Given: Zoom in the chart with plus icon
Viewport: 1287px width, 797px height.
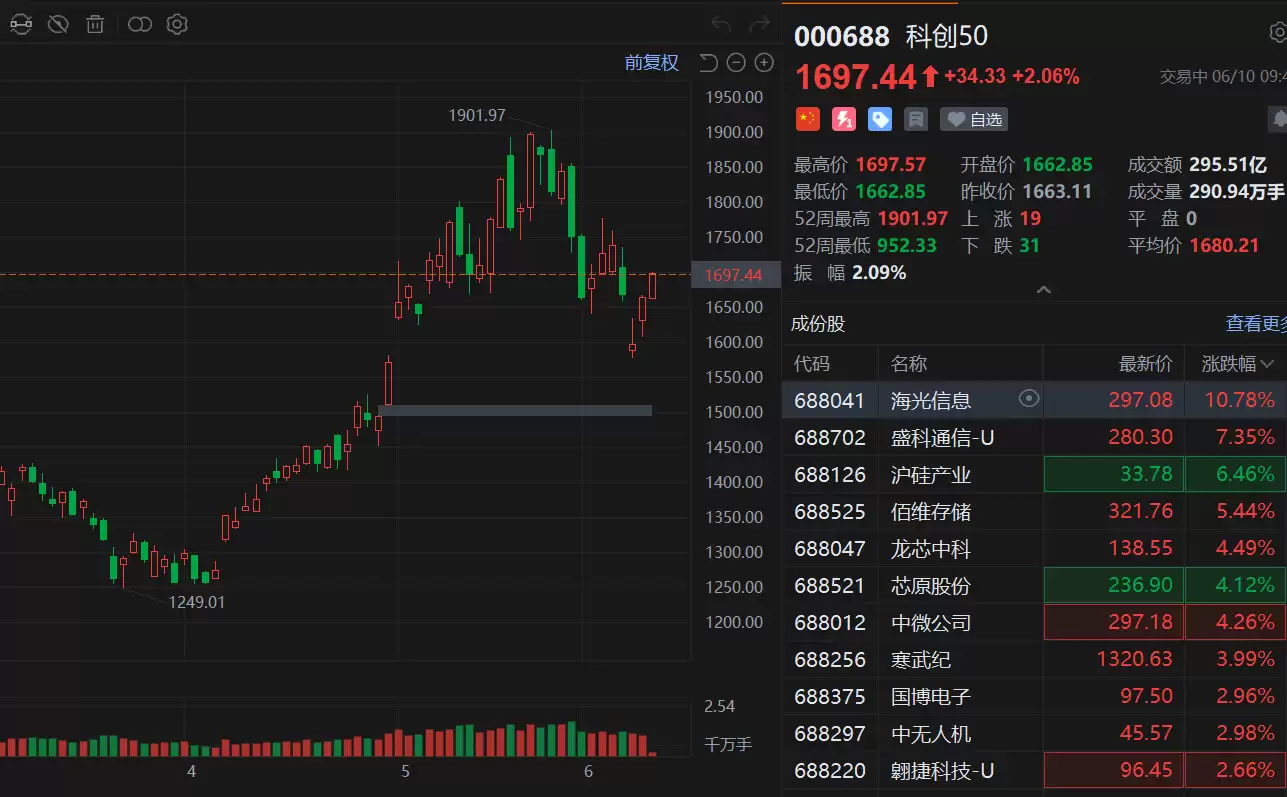Looking at the screenshot, I should pos(764,63).
